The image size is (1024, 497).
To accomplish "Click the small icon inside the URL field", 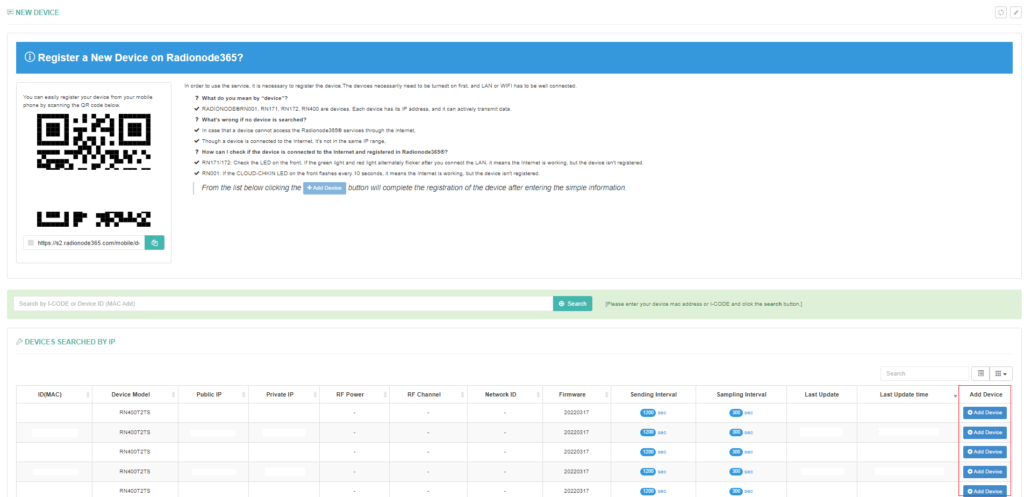I will pos(31,242).
